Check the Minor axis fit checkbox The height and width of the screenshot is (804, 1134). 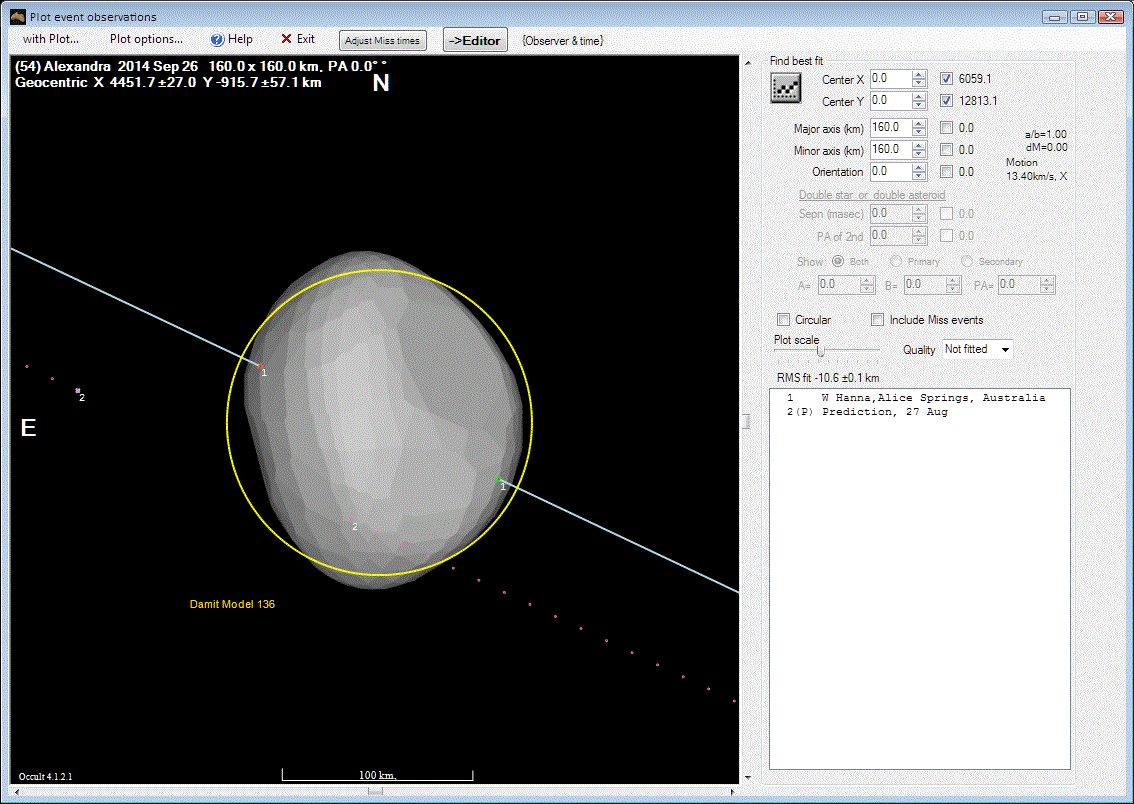[x=946, y=150]
